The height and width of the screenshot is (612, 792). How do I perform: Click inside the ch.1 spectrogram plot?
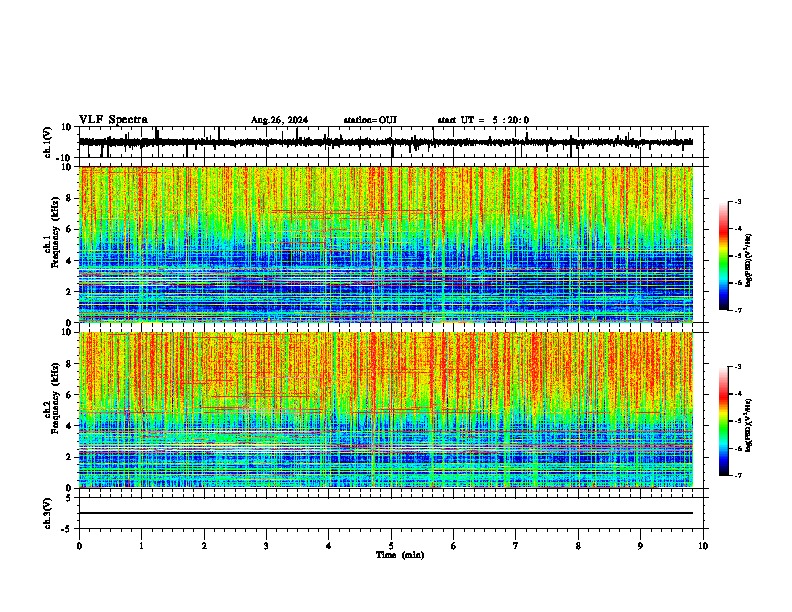click(x=386, y=244)
